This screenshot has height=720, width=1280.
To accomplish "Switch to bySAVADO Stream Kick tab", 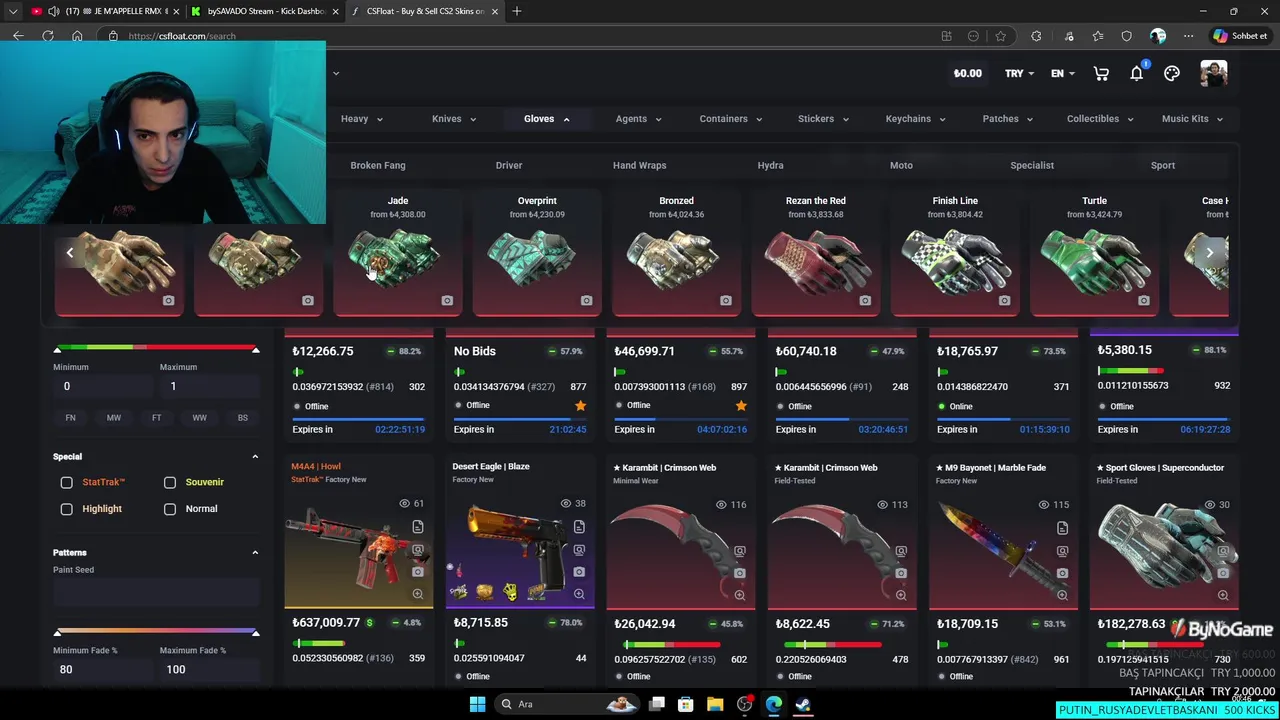I will 264,11.
